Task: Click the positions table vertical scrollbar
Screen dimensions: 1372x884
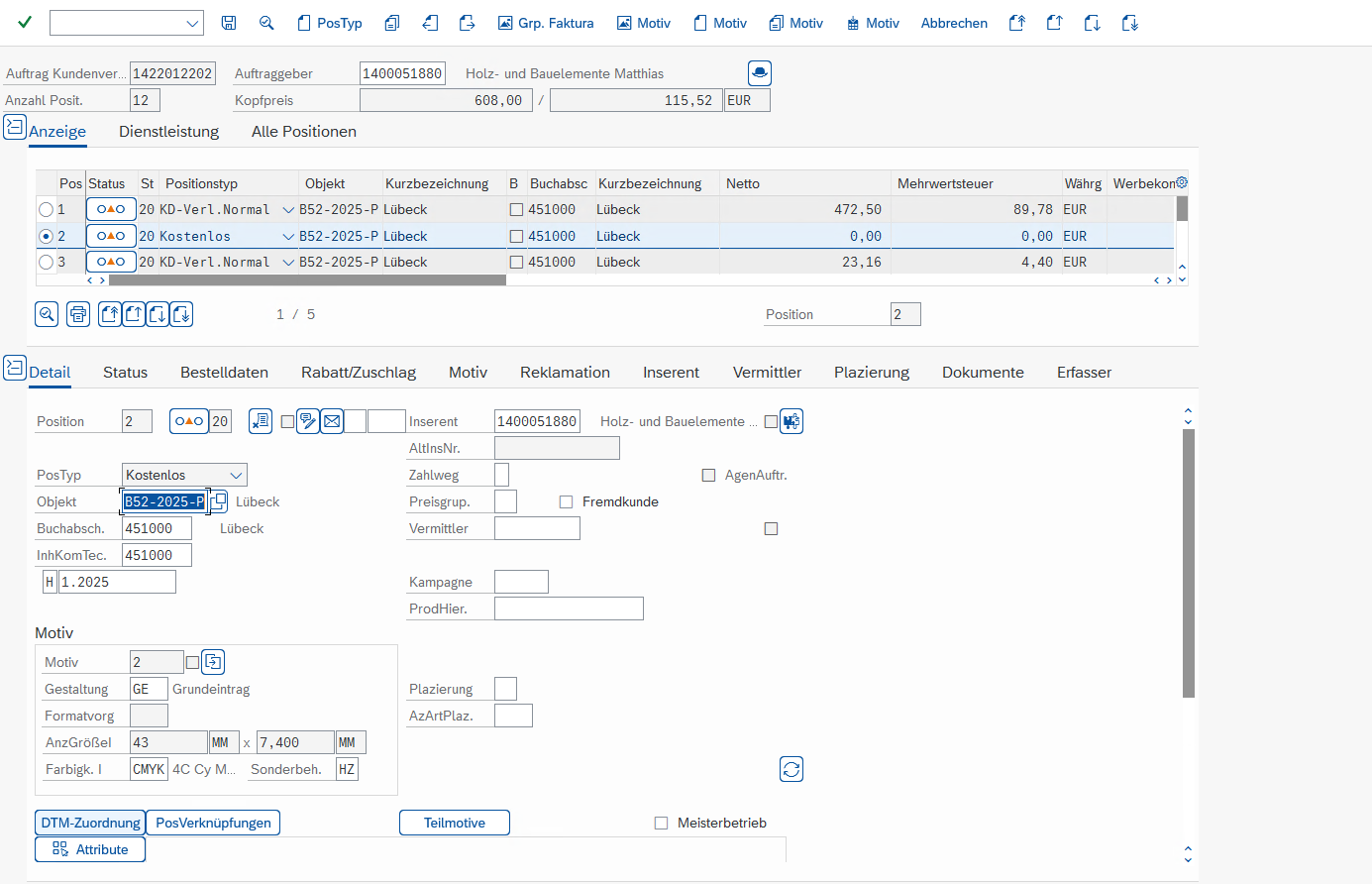Action: click(1182, 209)
